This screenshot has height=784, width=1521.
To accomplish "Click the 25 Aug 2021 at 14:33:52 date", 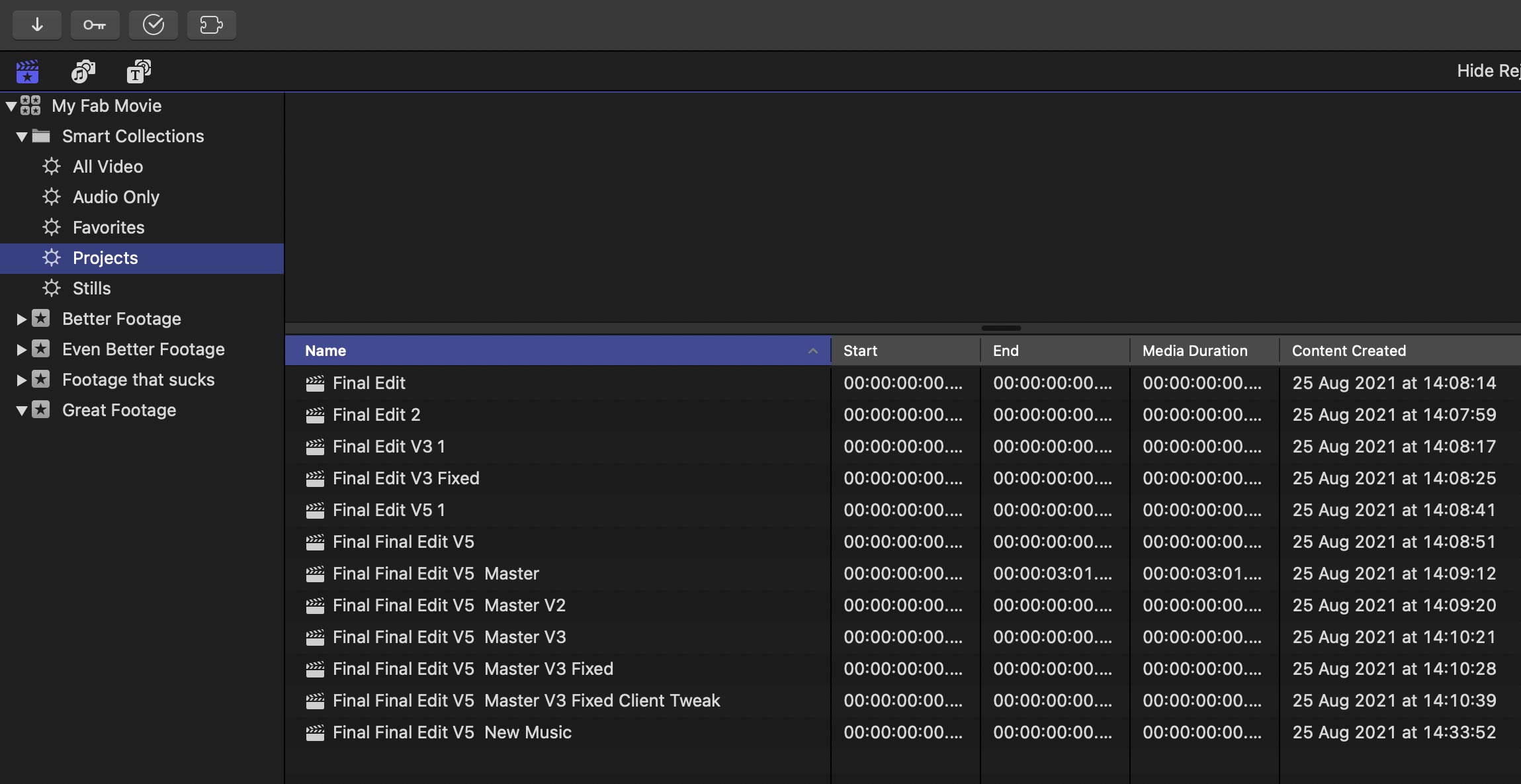I will coord(1394,732).
